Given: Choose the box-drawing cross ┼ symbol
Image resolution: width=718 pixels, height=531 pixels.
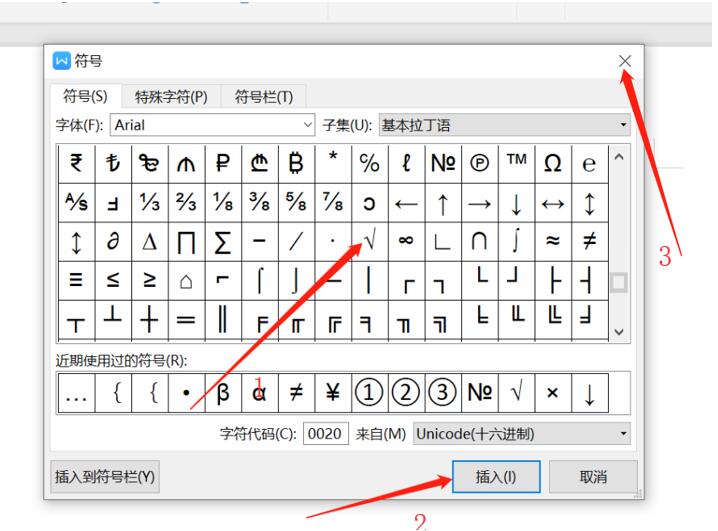Looking at the screenshot, I should (x=150, y=320).
